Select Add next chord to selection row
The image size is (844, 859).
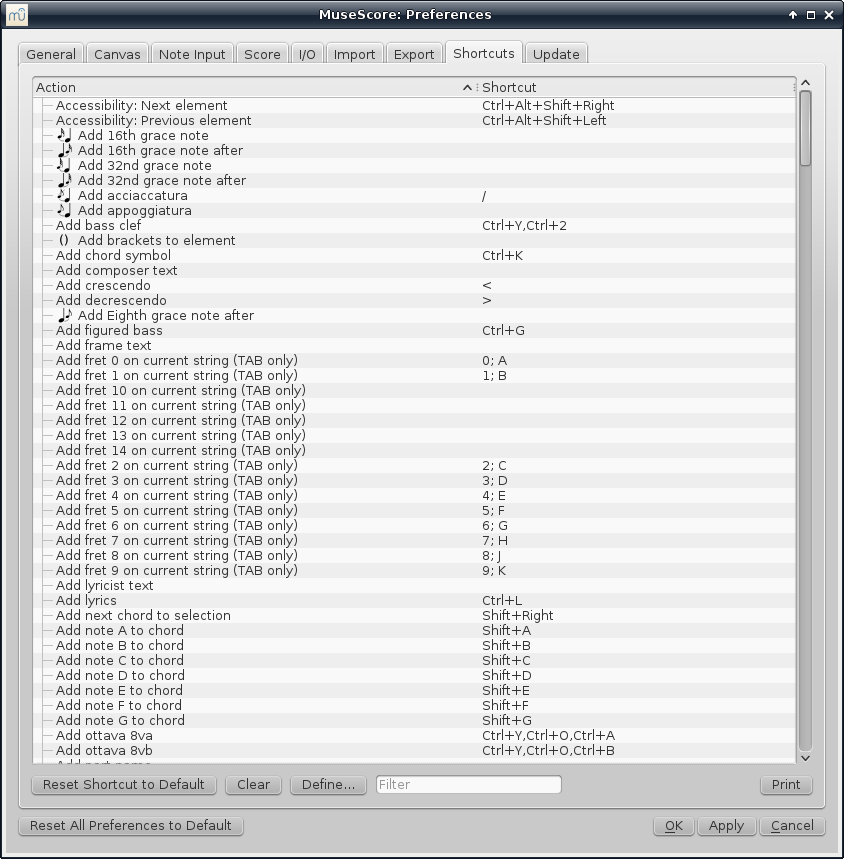pos(414,616)
